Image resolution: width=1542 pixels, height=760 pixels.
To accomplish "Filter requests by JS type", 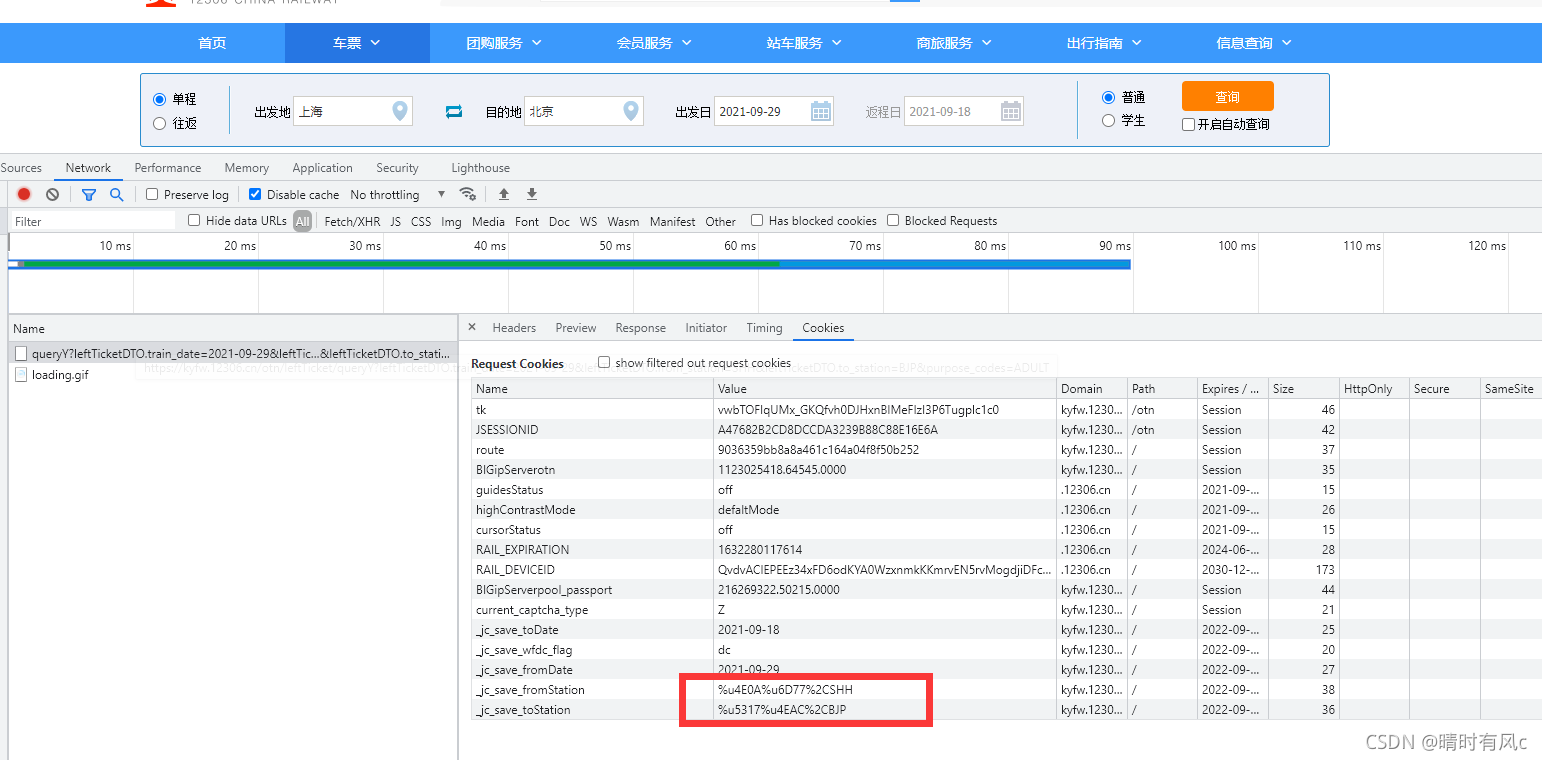I will tap(395, 221).
